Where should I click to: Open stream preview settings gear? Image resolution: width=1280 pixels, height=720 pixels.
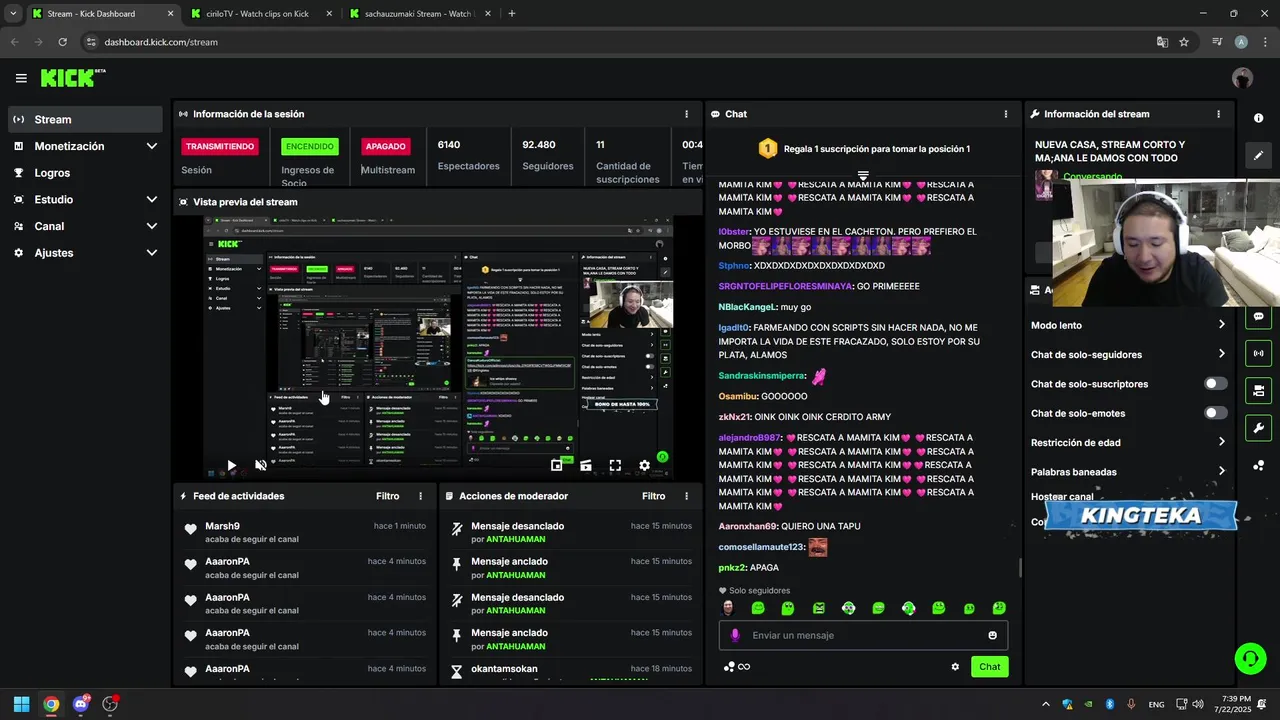[644, 465]
